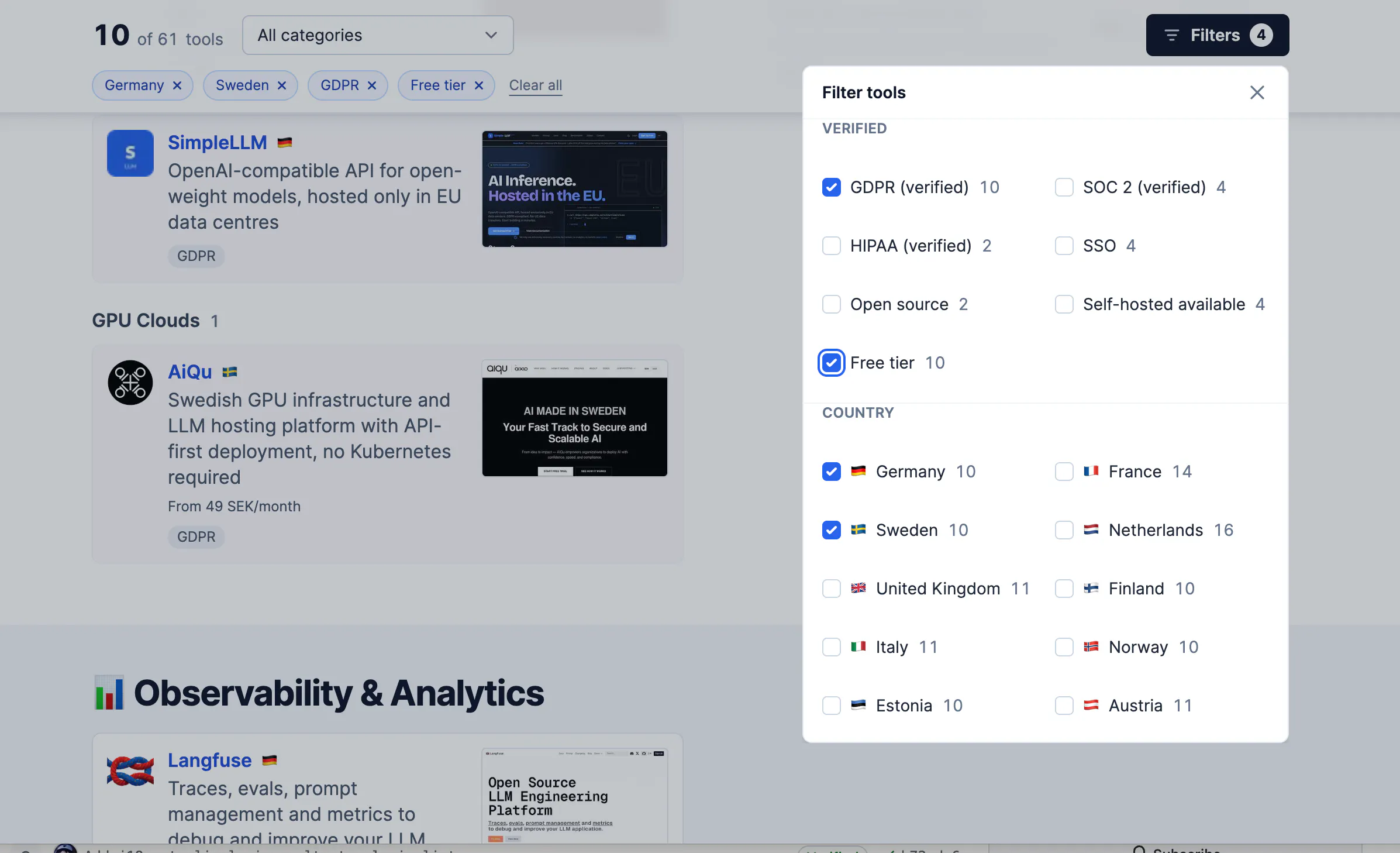Click the Sweden flag icon in filters
The width and height of the screenshot is (1400, 853).
pyautogui.click(x=858, y=529)
